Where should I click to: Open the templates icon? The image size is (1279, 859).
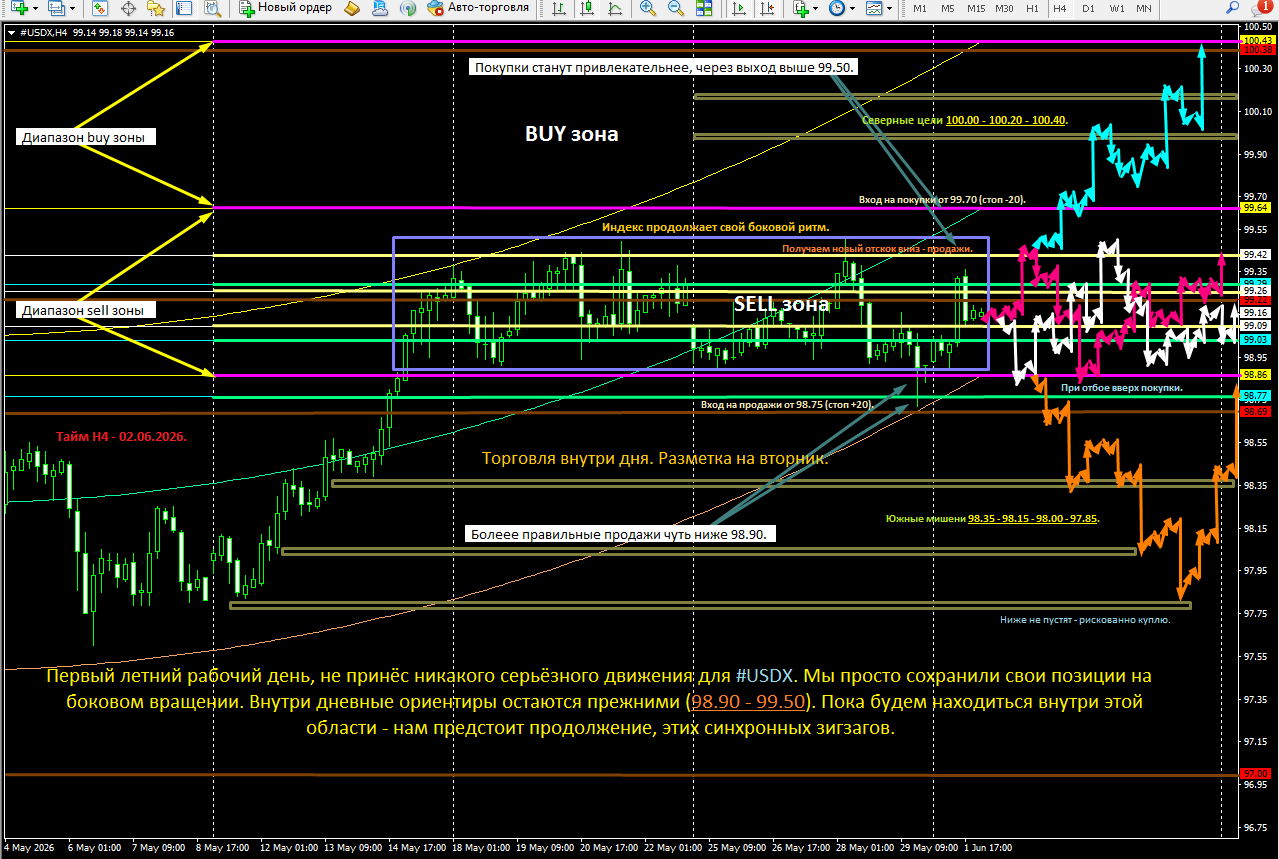[x=873, y=8]
